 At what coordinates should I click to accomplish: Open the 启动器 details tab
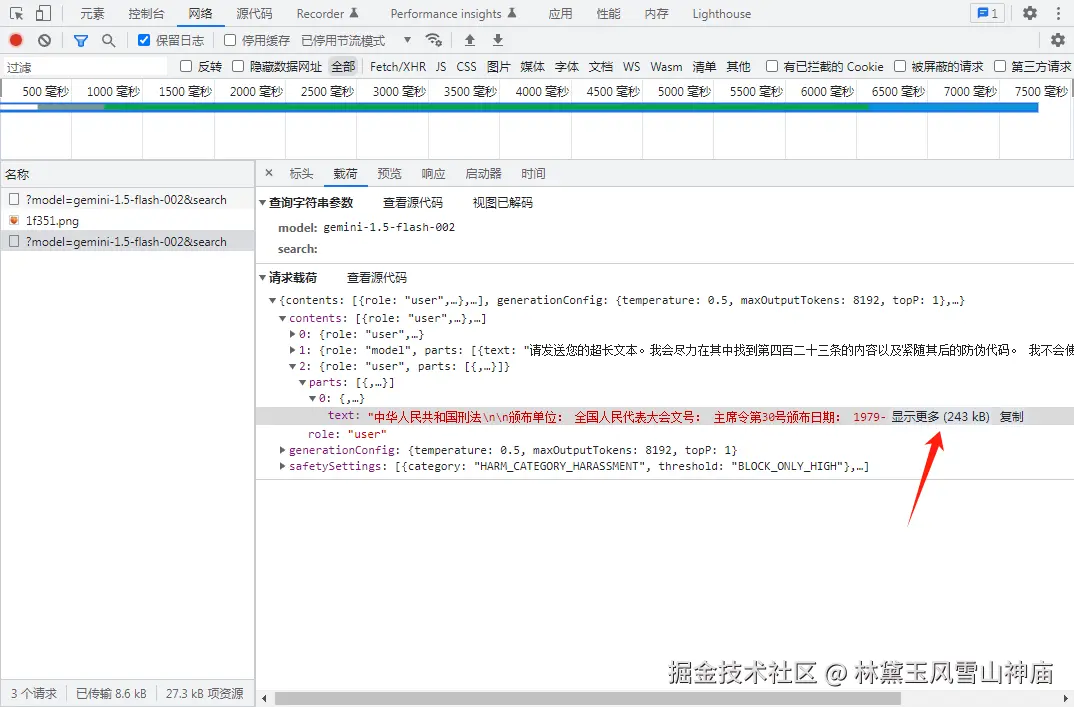pos(483,173)
